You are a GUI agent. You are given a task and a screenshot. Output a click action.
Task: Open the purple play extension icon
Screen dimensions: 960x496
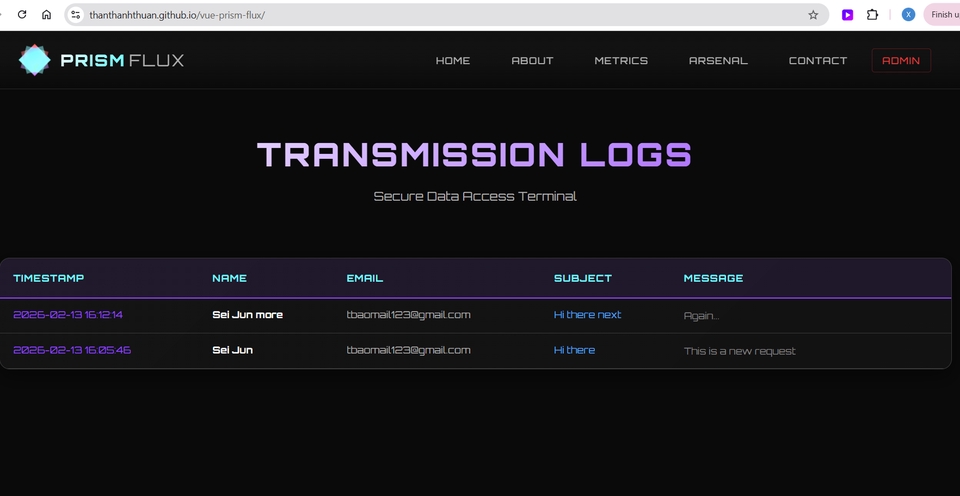pyautogui.click(x=847, y=15)
